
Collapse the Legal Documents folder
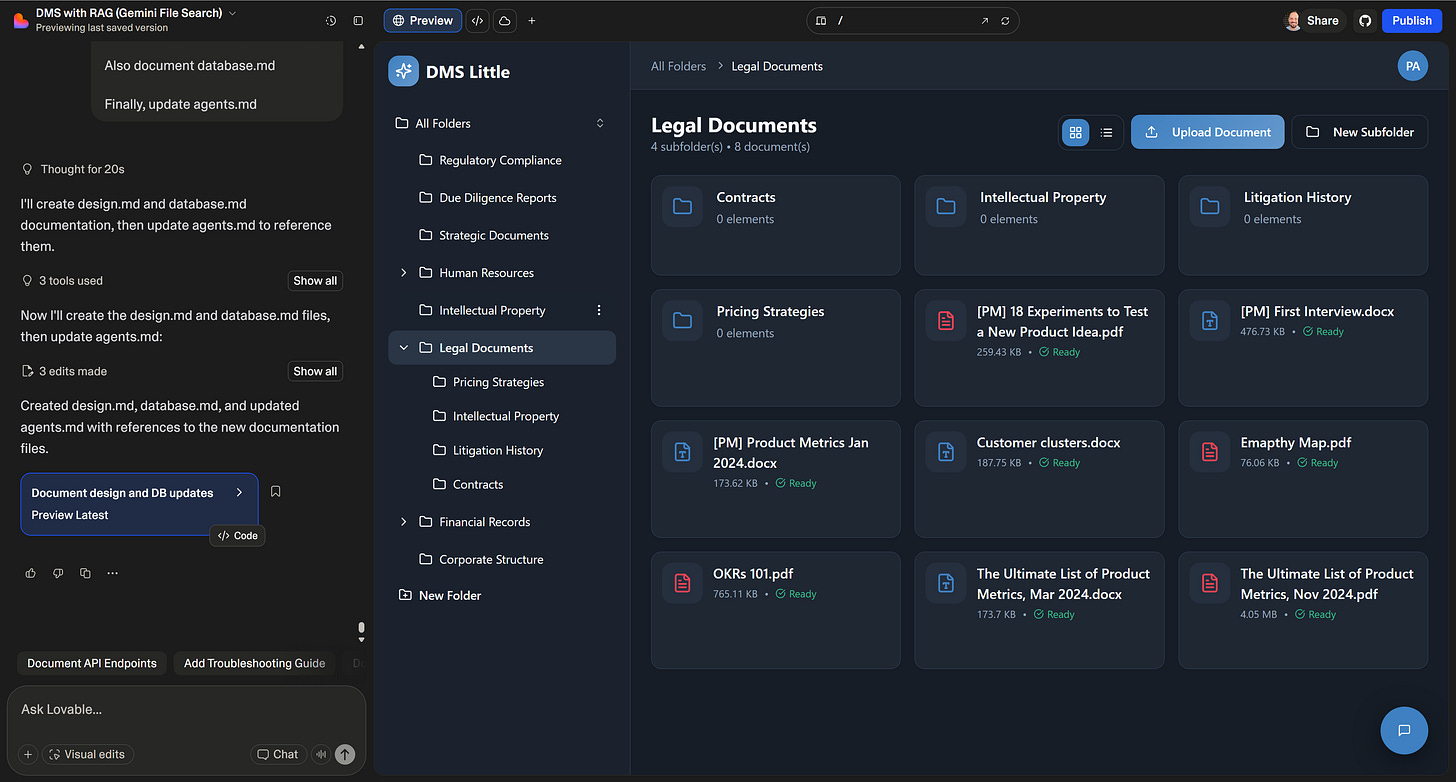403,347
